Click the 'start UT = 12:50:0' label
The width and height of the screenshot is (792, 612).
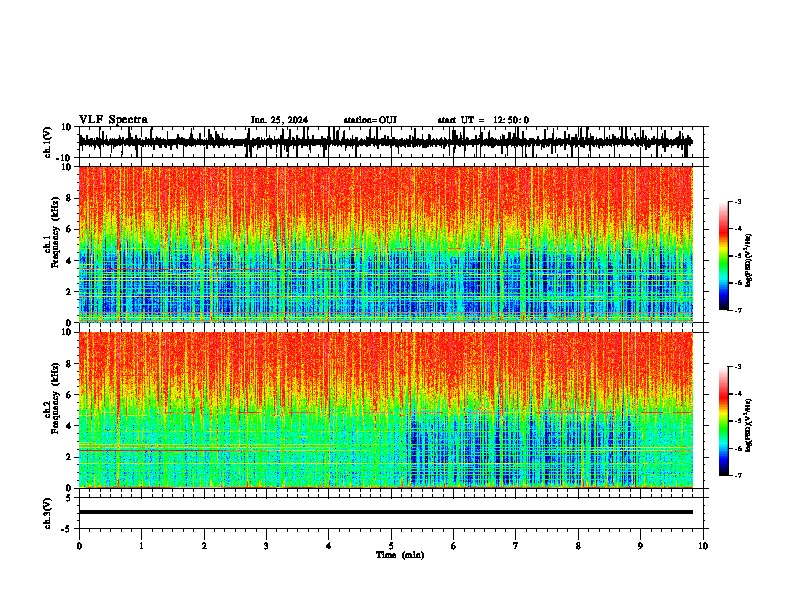[x=483, y=120]
